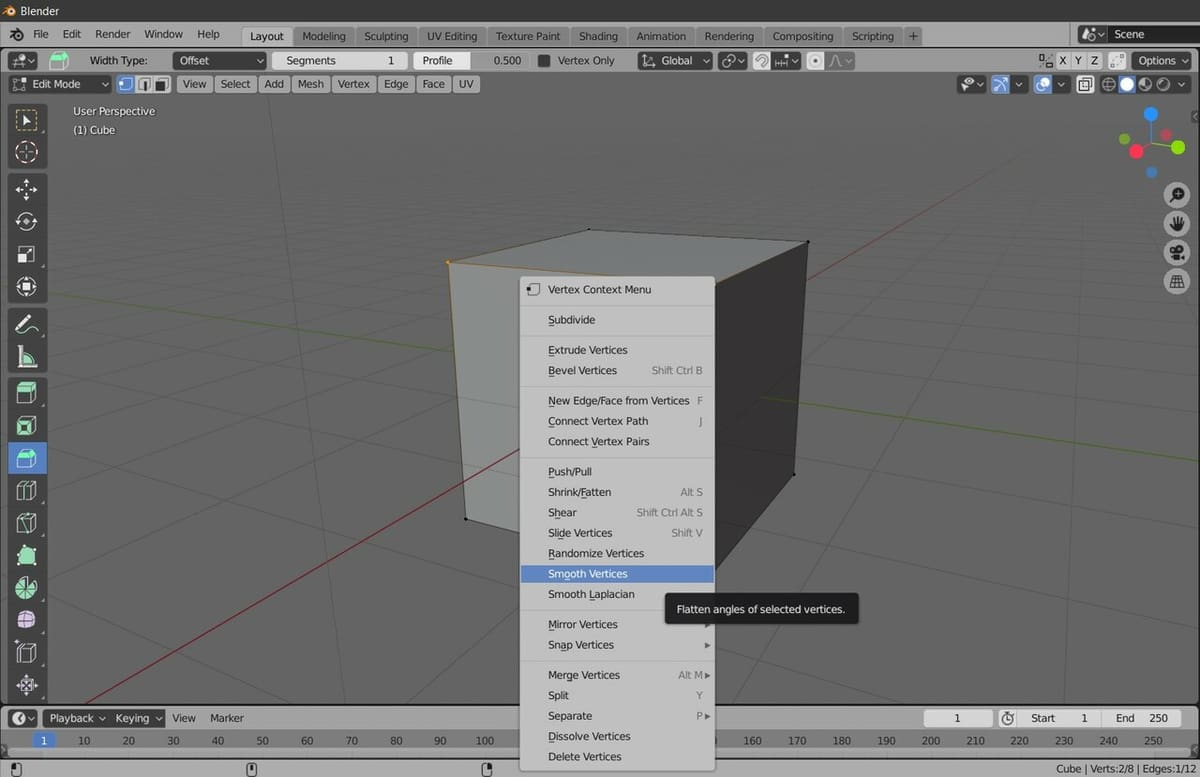The height and width of the screenshot is (777, 1200).
Task: Open the Options dropdown
Action: click(x=1163, y=61)
